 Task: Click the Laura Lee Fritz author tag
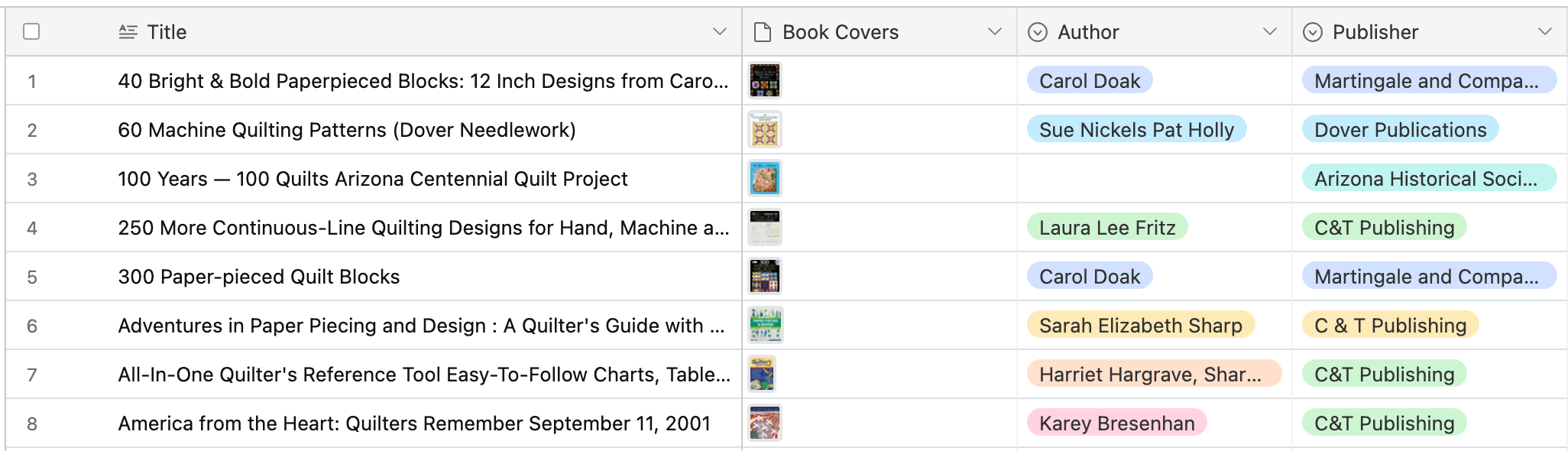point(1107,227)
